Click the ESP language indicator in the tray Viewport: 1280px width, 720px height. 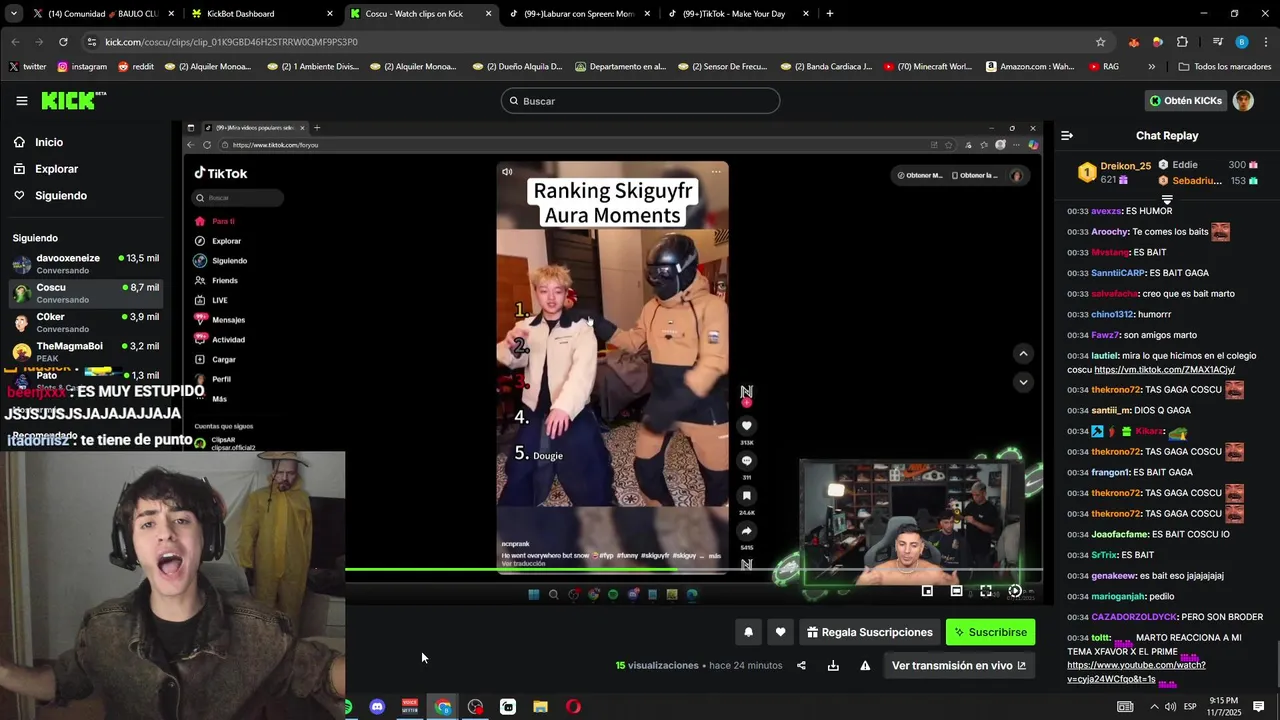pos(1190,707)
